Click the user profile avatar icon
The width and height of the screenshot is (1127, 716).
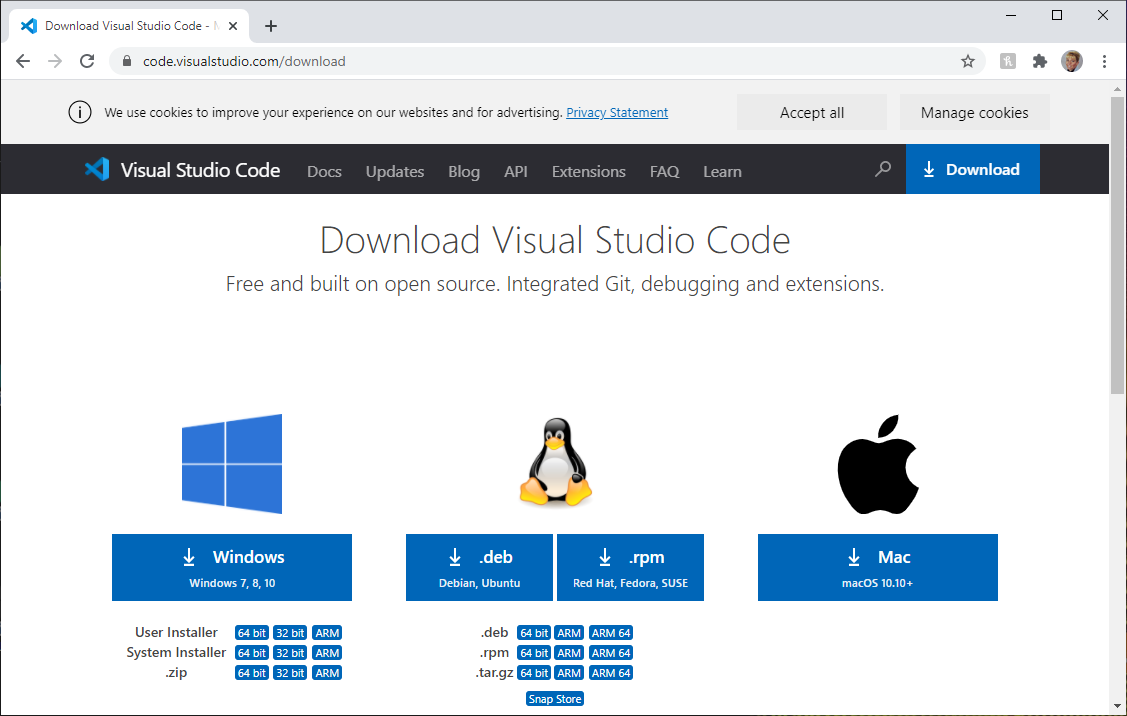coord(1071,61)
